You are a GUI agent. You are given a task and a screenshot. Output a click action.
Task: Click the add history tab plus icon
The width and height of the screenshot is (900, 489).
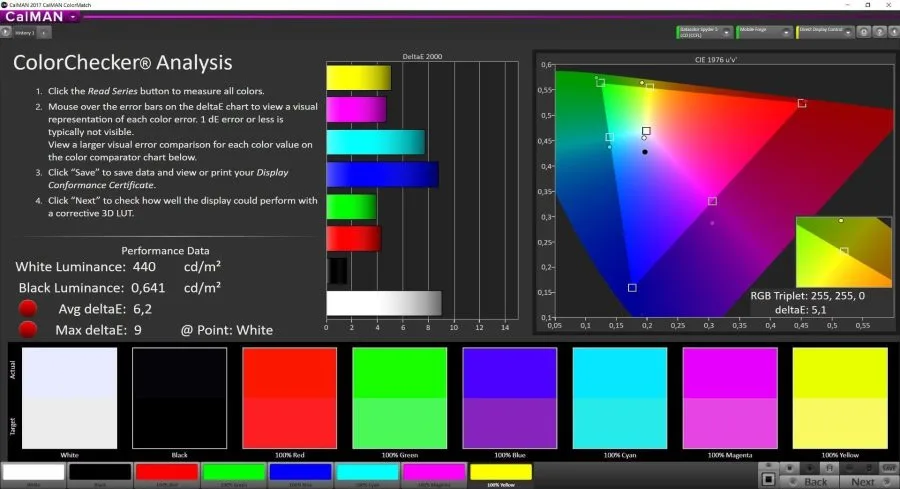tap(43, 32)
